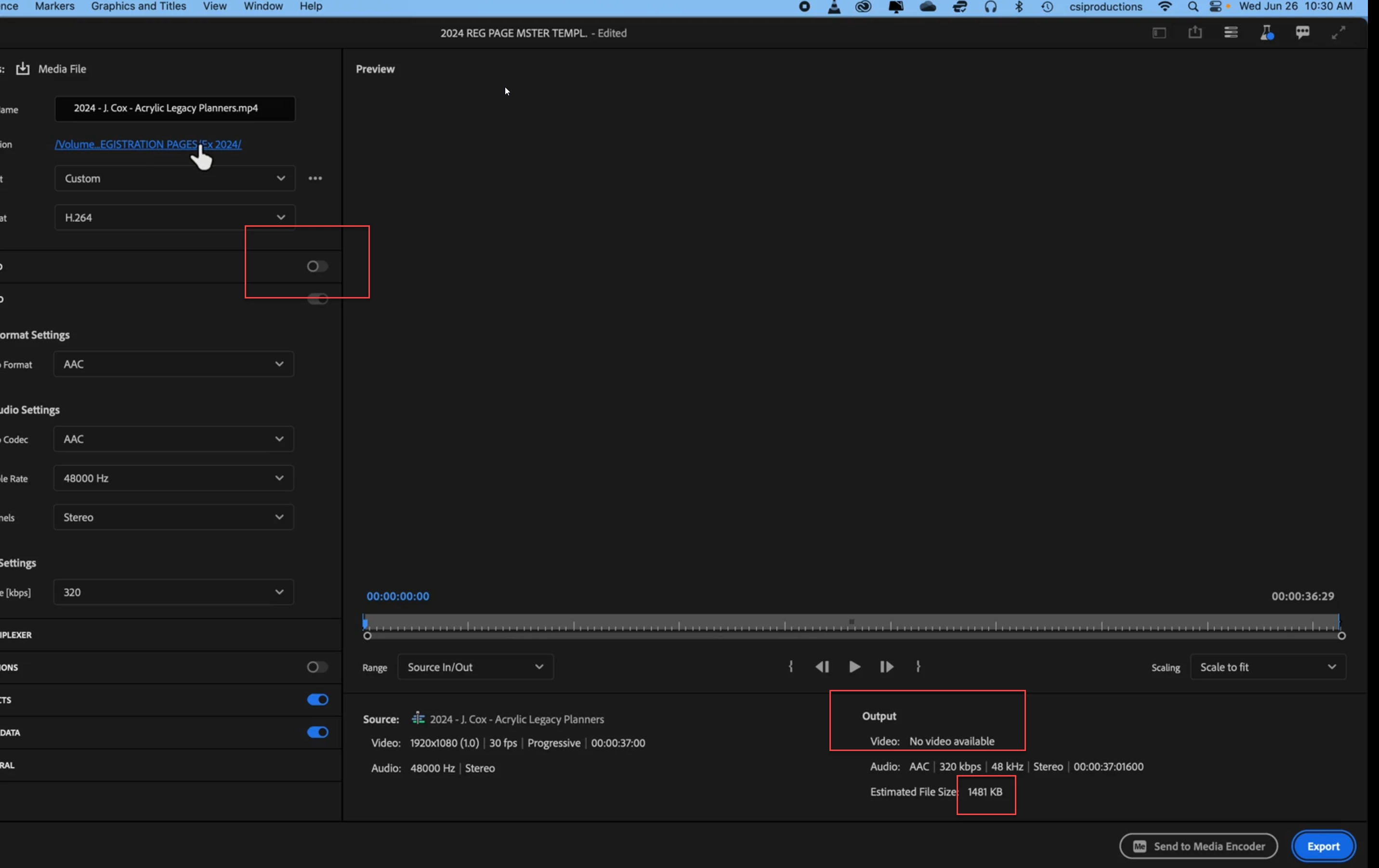Open the comments speech bubble icon
The height and width of the screenshot is (868, 1379).
tap(1302, 33)
